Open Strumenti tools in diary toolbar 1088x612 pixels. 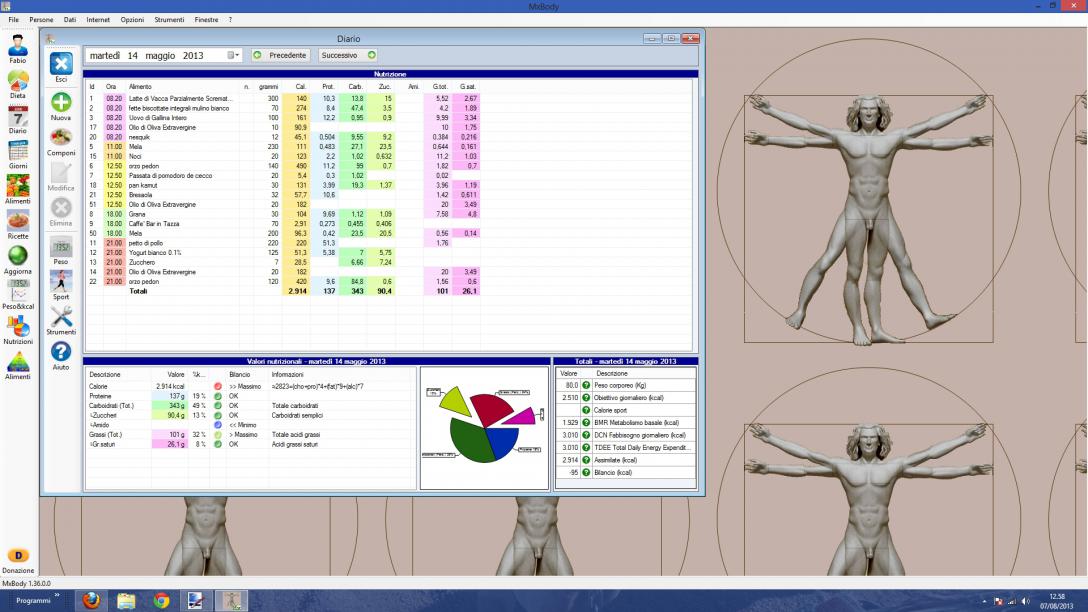[x=61, y=317]
